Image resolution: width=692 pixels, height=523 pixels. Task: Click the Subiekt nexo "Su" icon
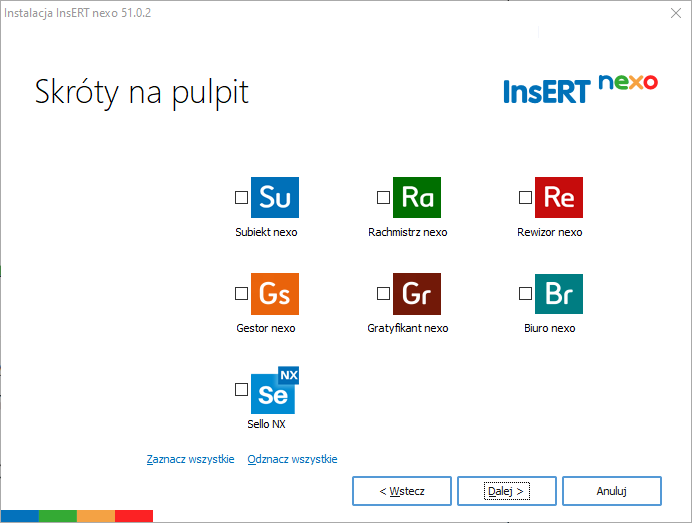275,197
